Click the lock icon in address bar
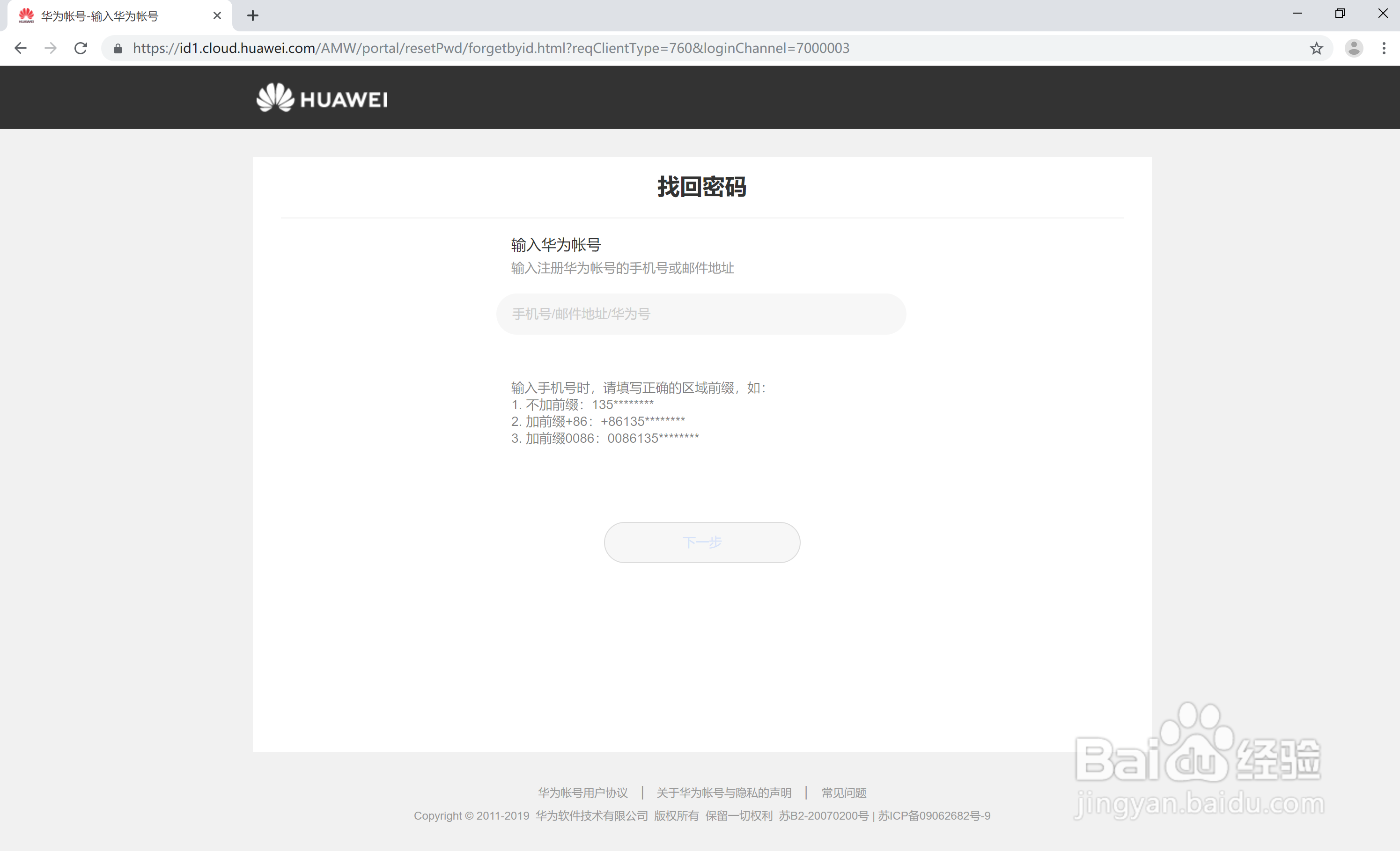 118,49
